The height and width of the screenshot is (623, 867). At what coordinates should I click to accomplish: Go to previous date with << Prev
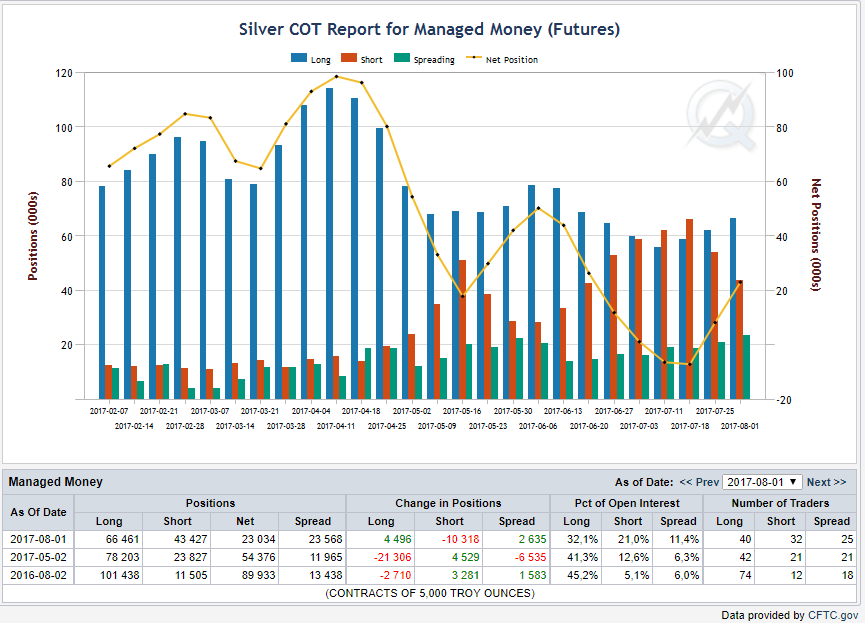click(699, 482)
